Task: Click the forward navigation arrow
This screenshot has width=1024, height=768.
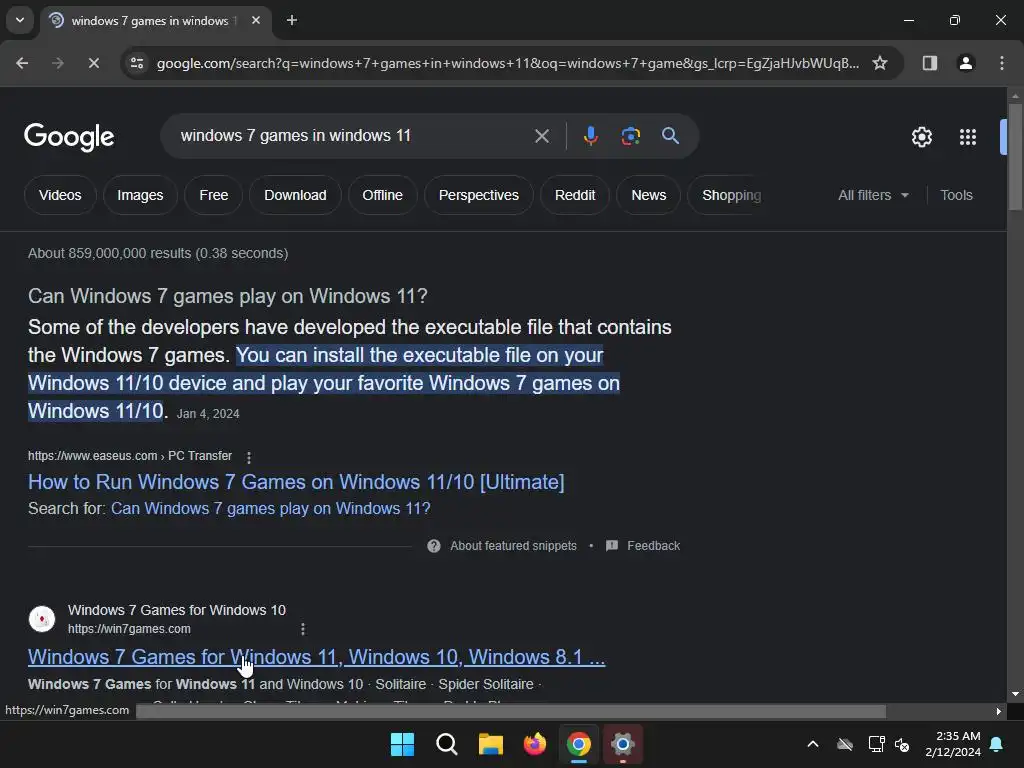Action: (x=58, y=63)
